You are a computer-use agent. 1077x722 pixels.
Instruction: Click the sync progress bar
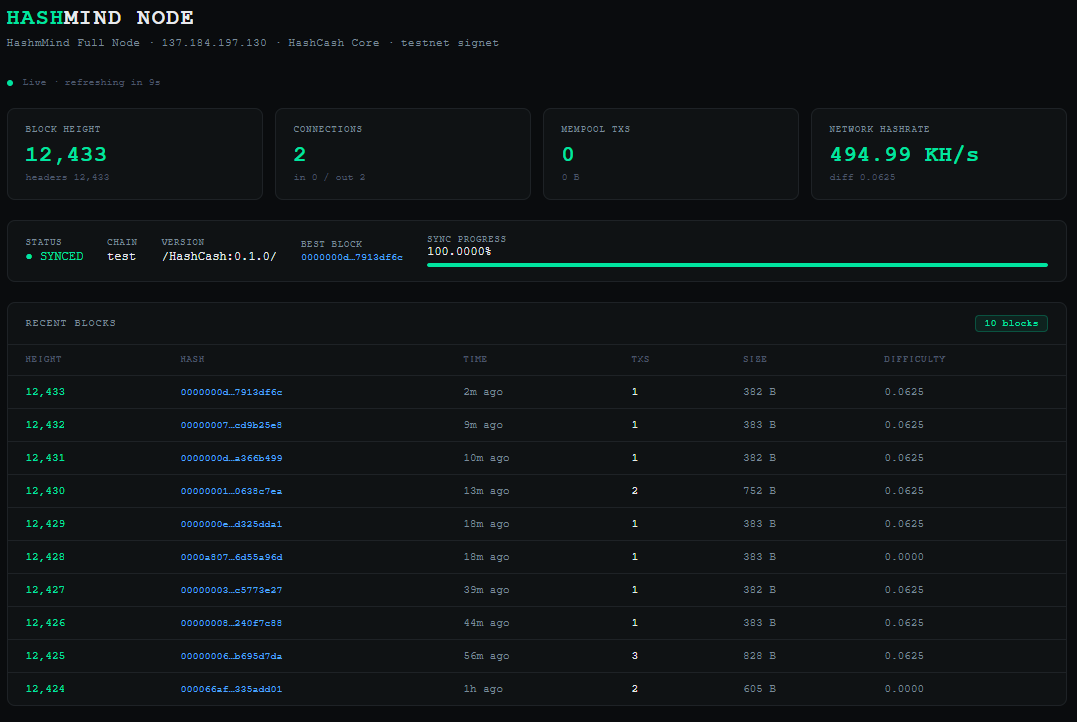tap(737, 264)
